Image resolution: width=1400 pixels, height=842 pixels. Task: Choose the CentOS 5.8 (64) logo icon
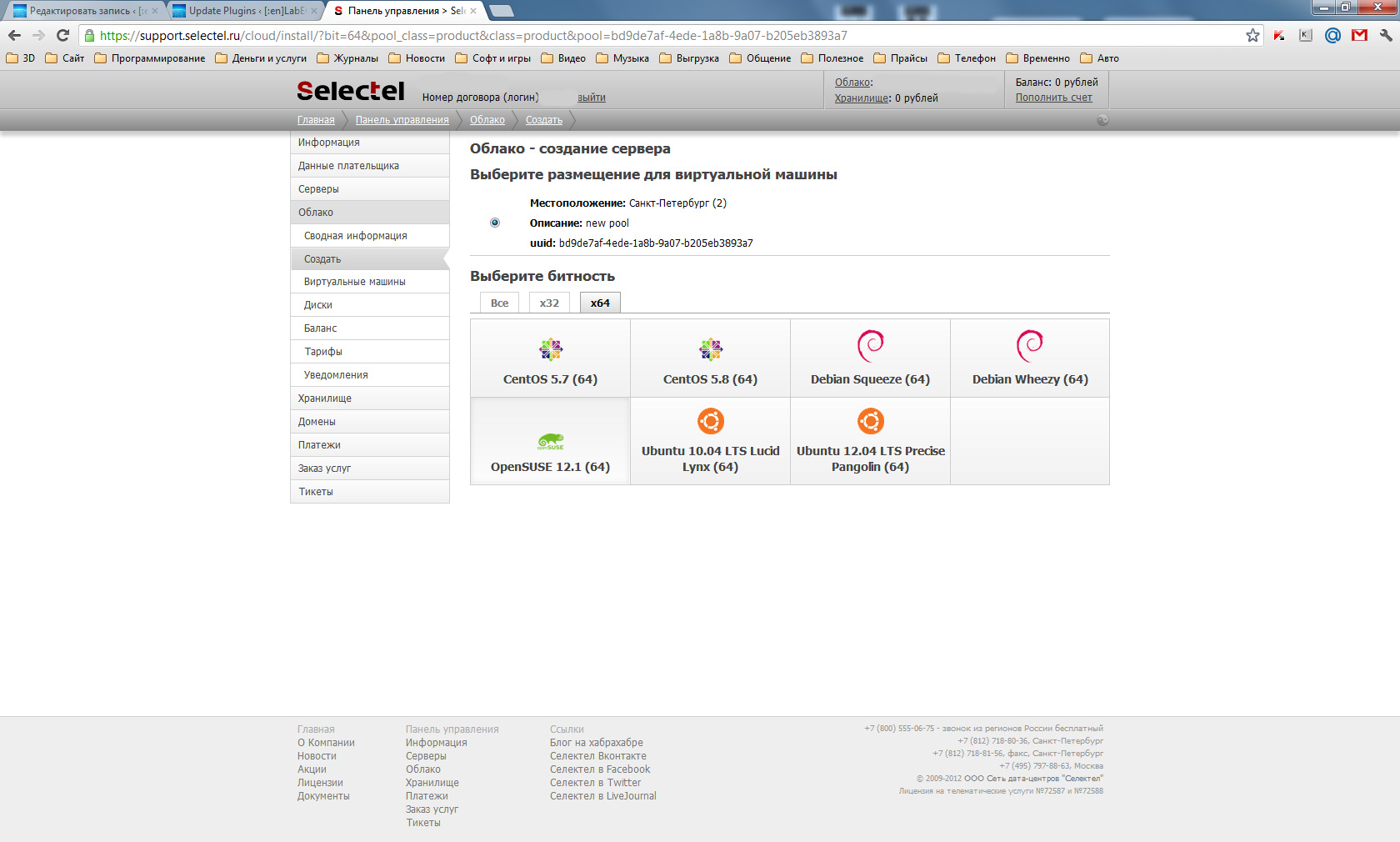pos(710,348)
